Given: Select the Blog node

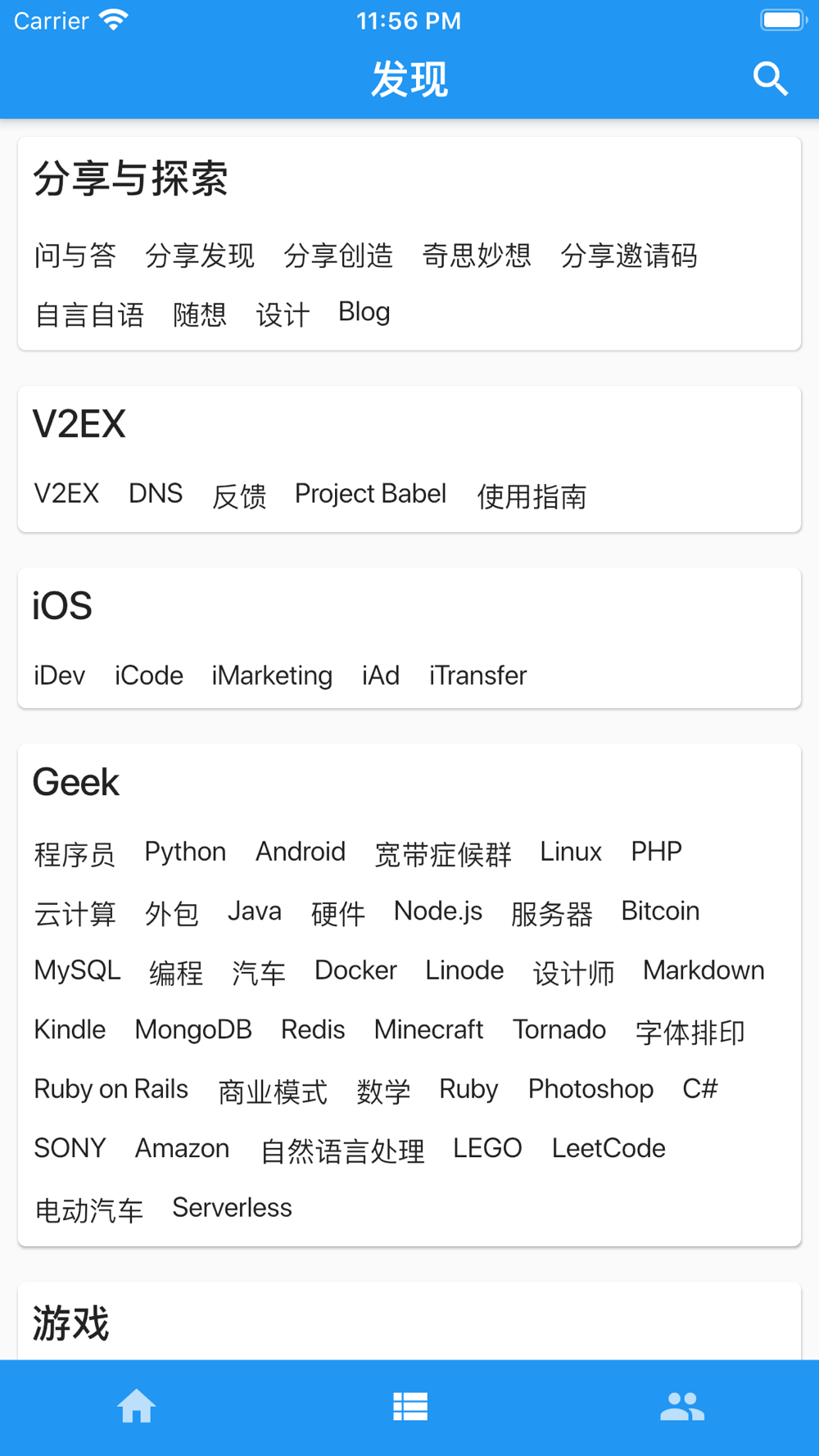Looking at the screenshot, I should coord(364,313).
